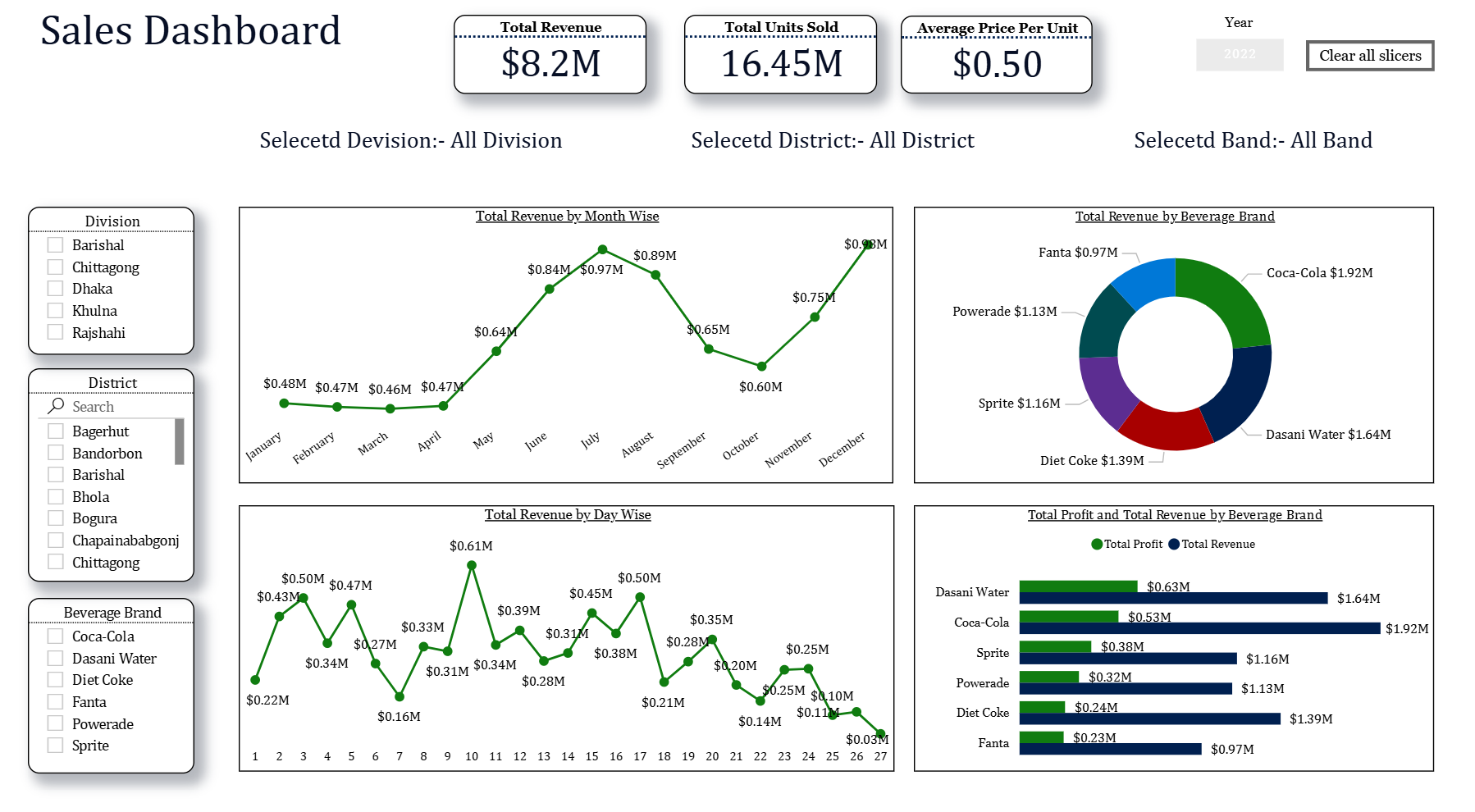
Task: Select the Dhaka division checkbox
Action: point(56,289)
